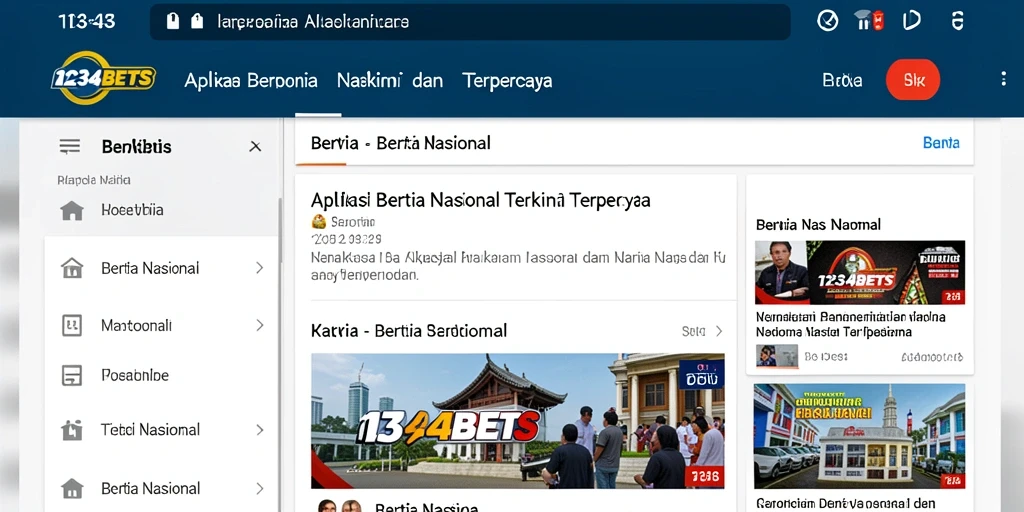Open the building thumbnail in right column

coord(859,436)
